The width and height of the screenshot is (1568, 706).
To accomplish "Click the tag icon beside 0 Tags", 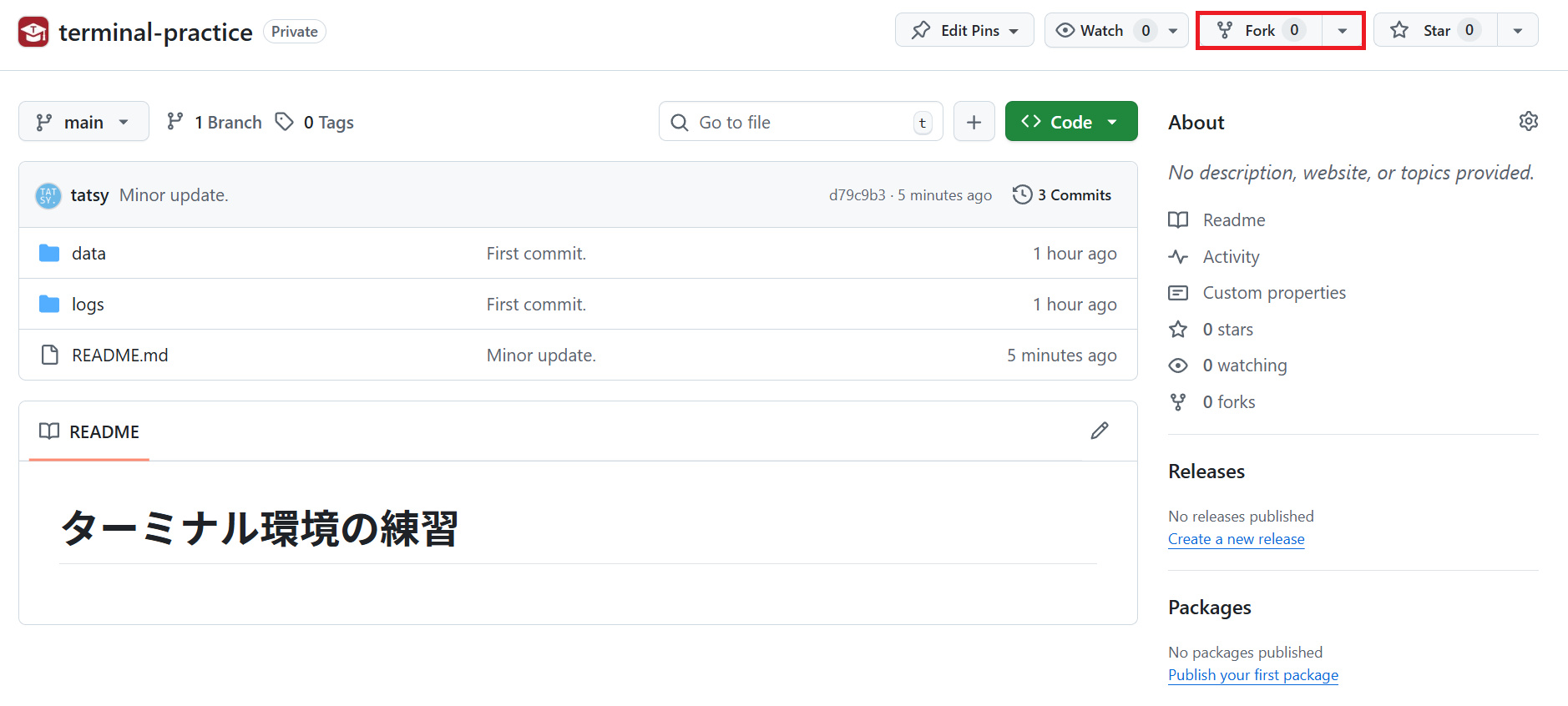I will click(285, 122).
